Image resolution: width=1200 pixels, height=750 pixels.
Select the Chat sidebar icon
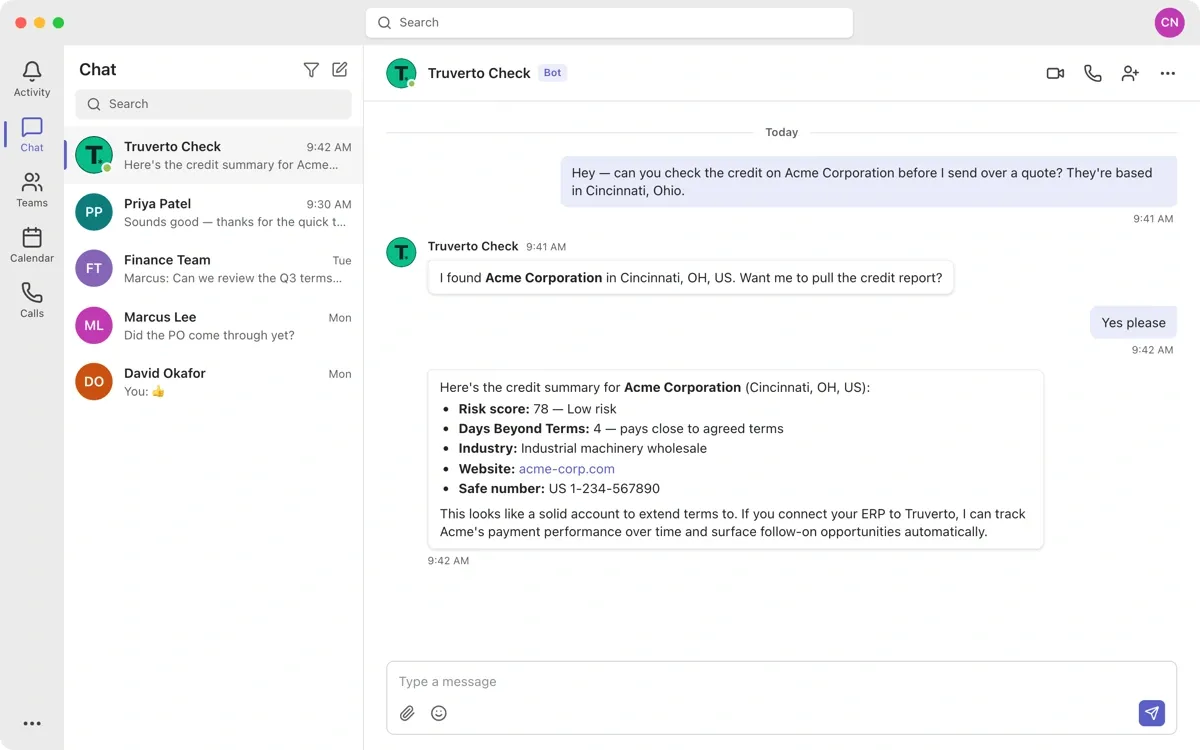pos(32,127)
